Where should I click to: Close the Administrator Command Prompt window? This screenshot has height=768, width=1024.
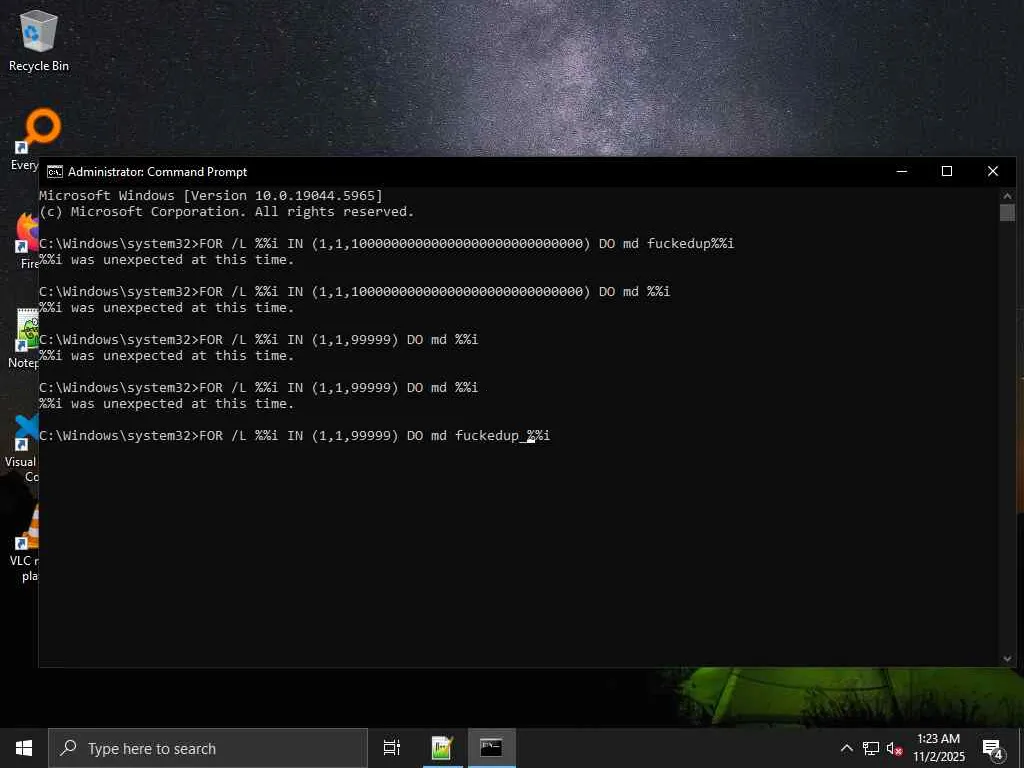[993, 171]
